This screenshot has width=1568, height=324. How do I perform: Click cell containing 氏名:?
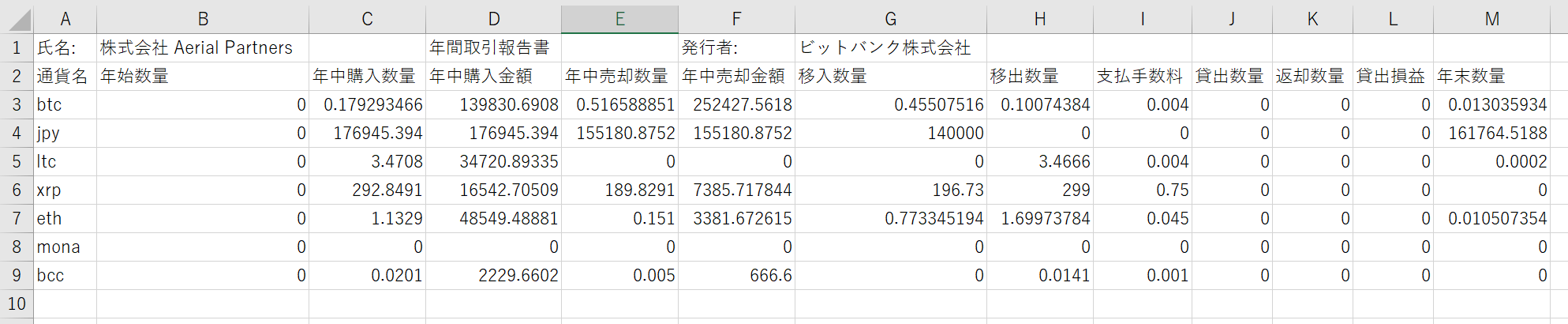pos(65,48)
